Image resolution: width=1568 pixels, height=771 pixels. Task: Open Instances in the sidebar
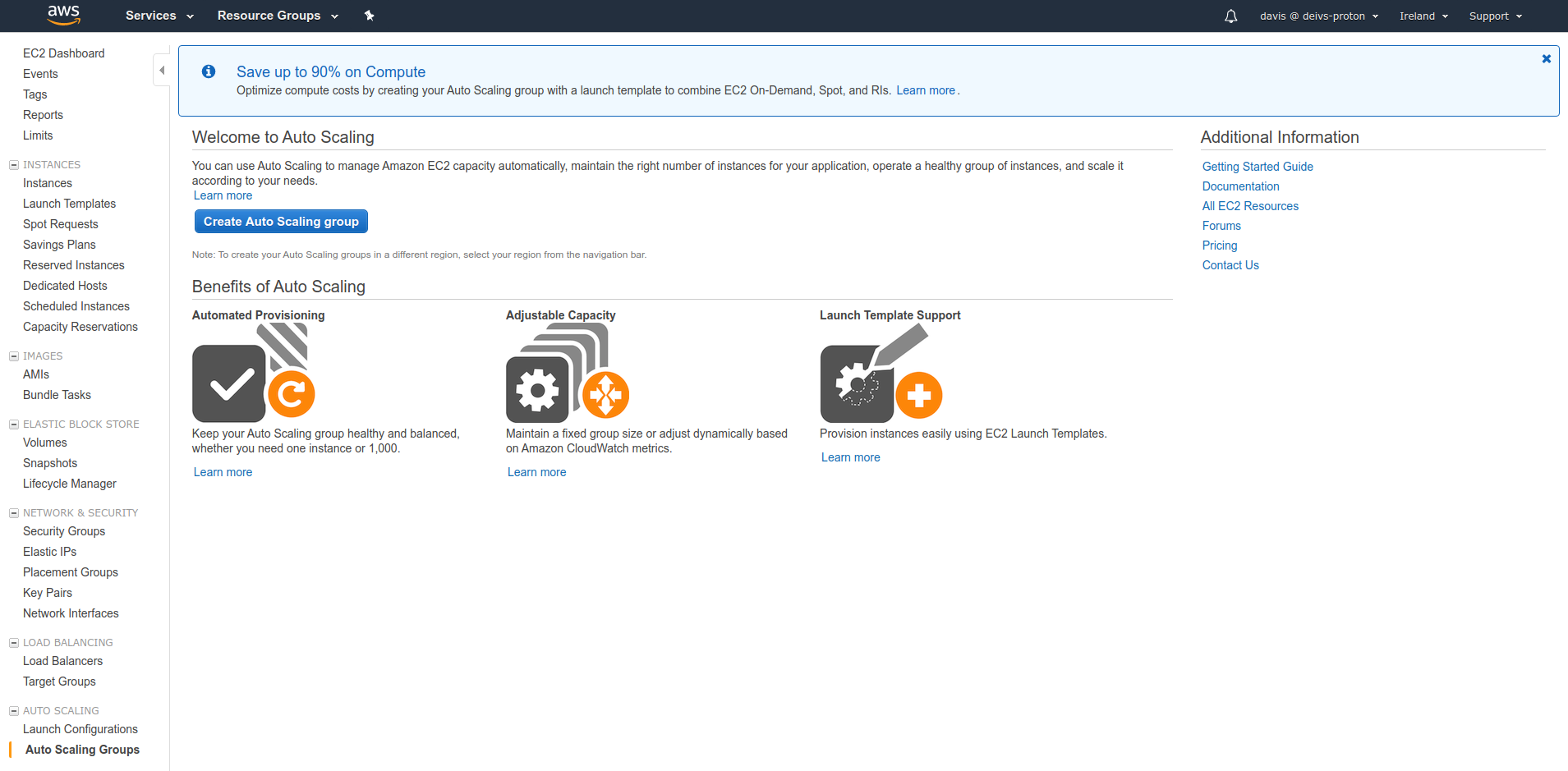coord(48,183)
